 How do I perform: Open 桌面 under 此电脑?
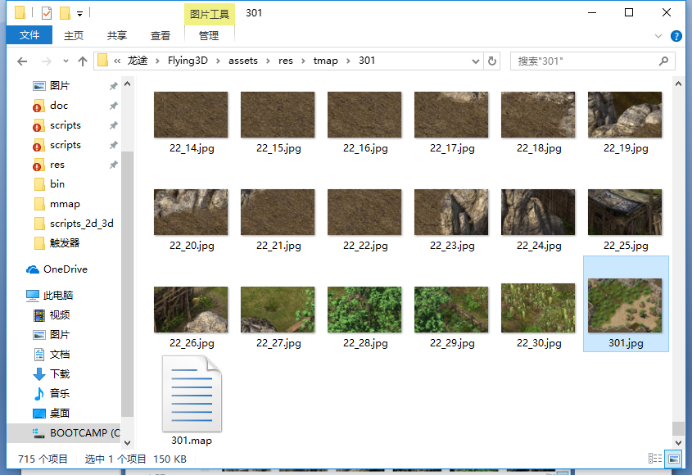(60, 413)
